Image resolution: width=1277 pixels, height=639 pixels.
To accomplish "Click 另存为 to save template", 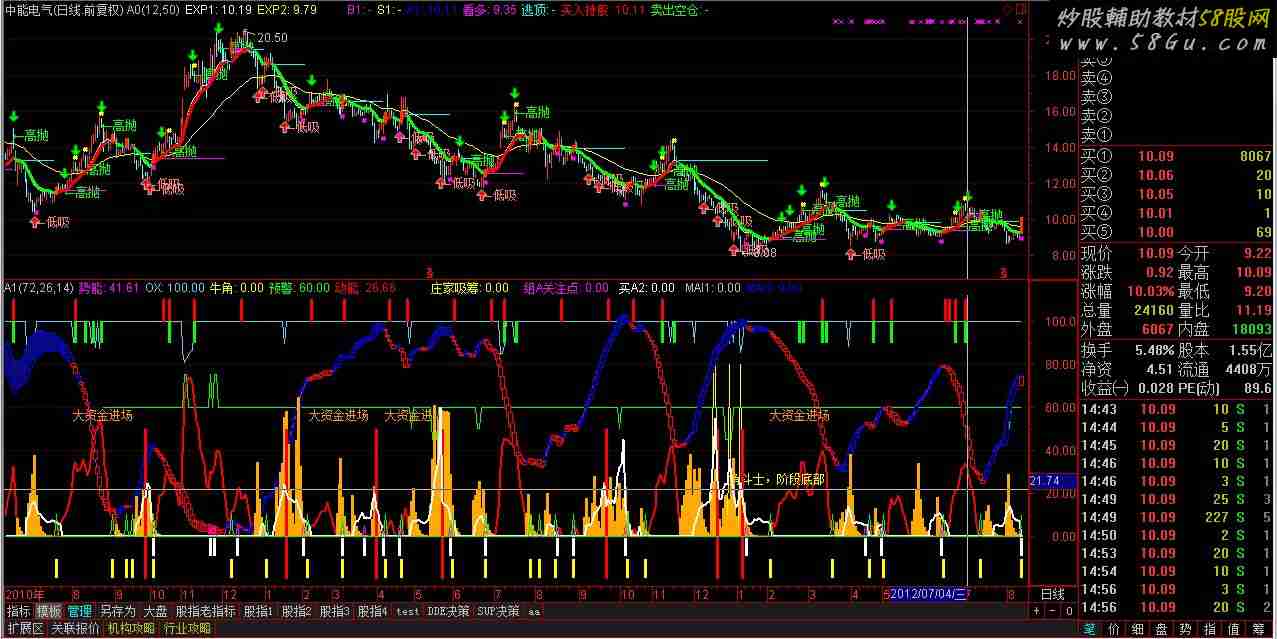I will pyautogui.click(x=117, y=611).
